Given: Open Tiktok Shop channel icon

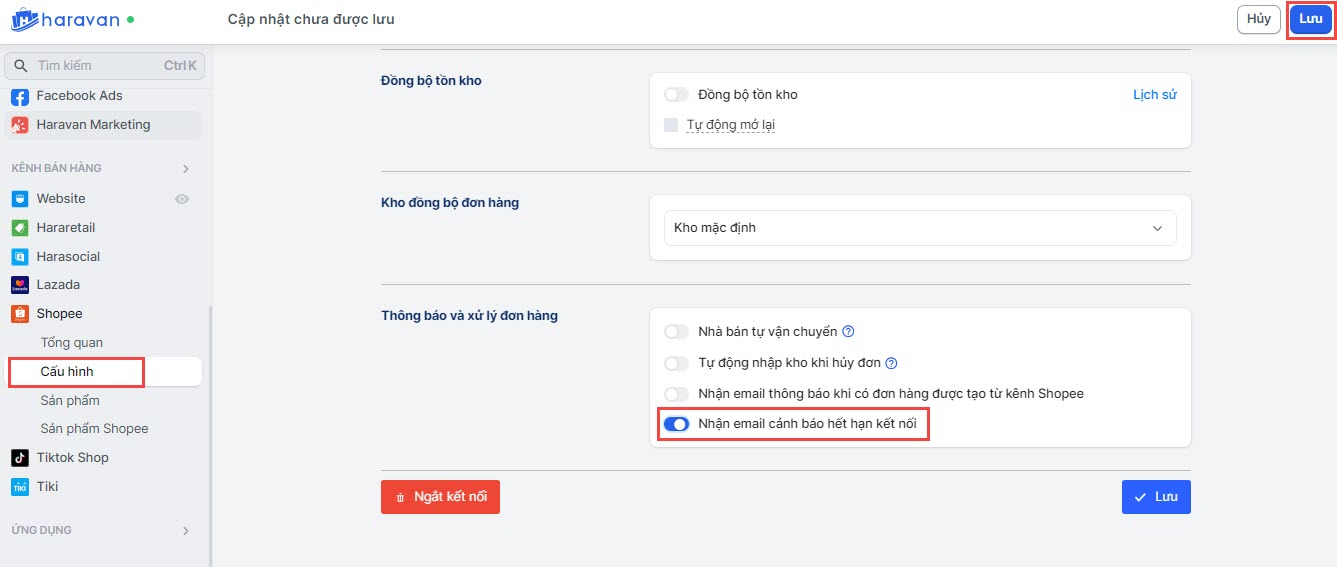Looking at the screenshot, I should click(x=20, y=458).
